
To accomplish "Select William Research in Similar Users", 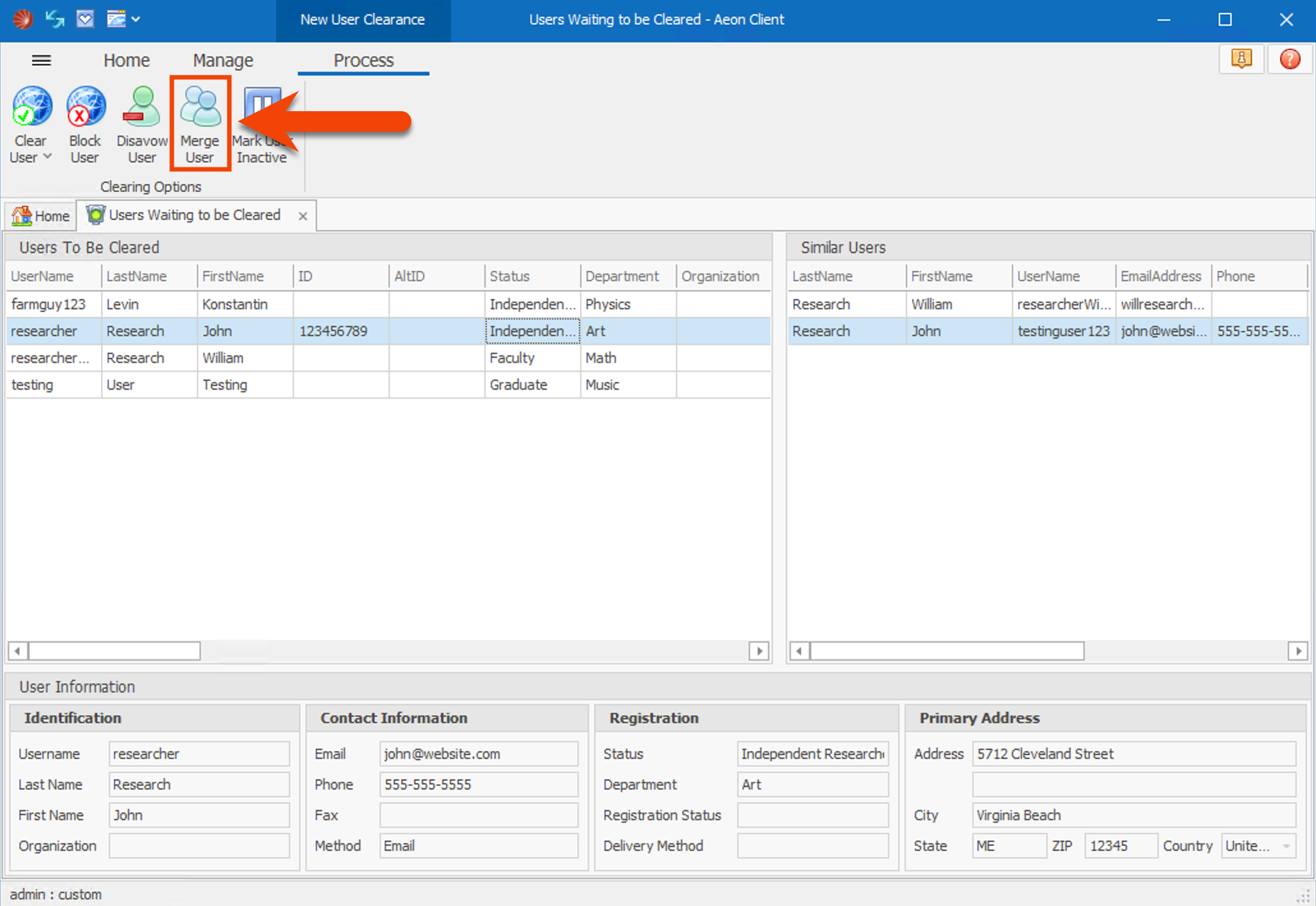I will click(x=931, y=304).
